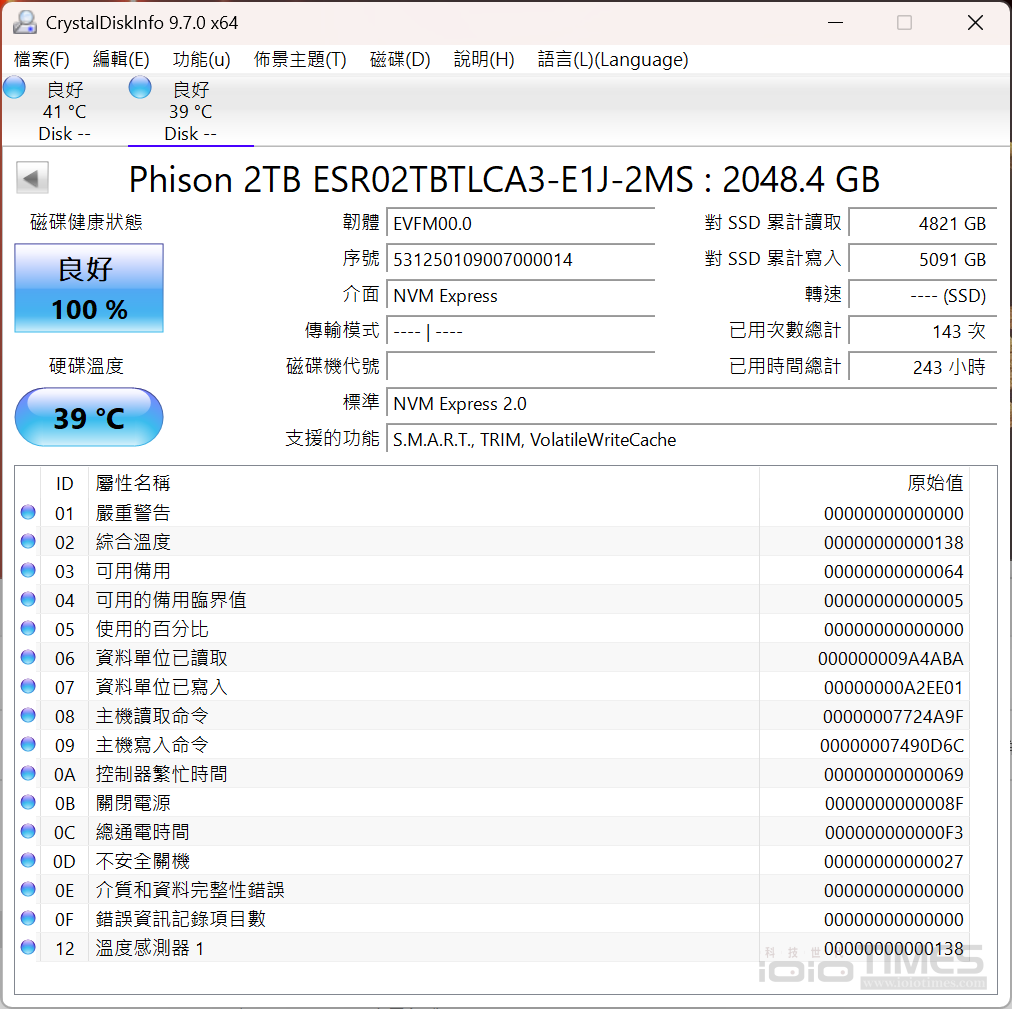Screen dimensions: 1012x1009
Task: Open the 檔案(F) menu
Action: point(42,59)
